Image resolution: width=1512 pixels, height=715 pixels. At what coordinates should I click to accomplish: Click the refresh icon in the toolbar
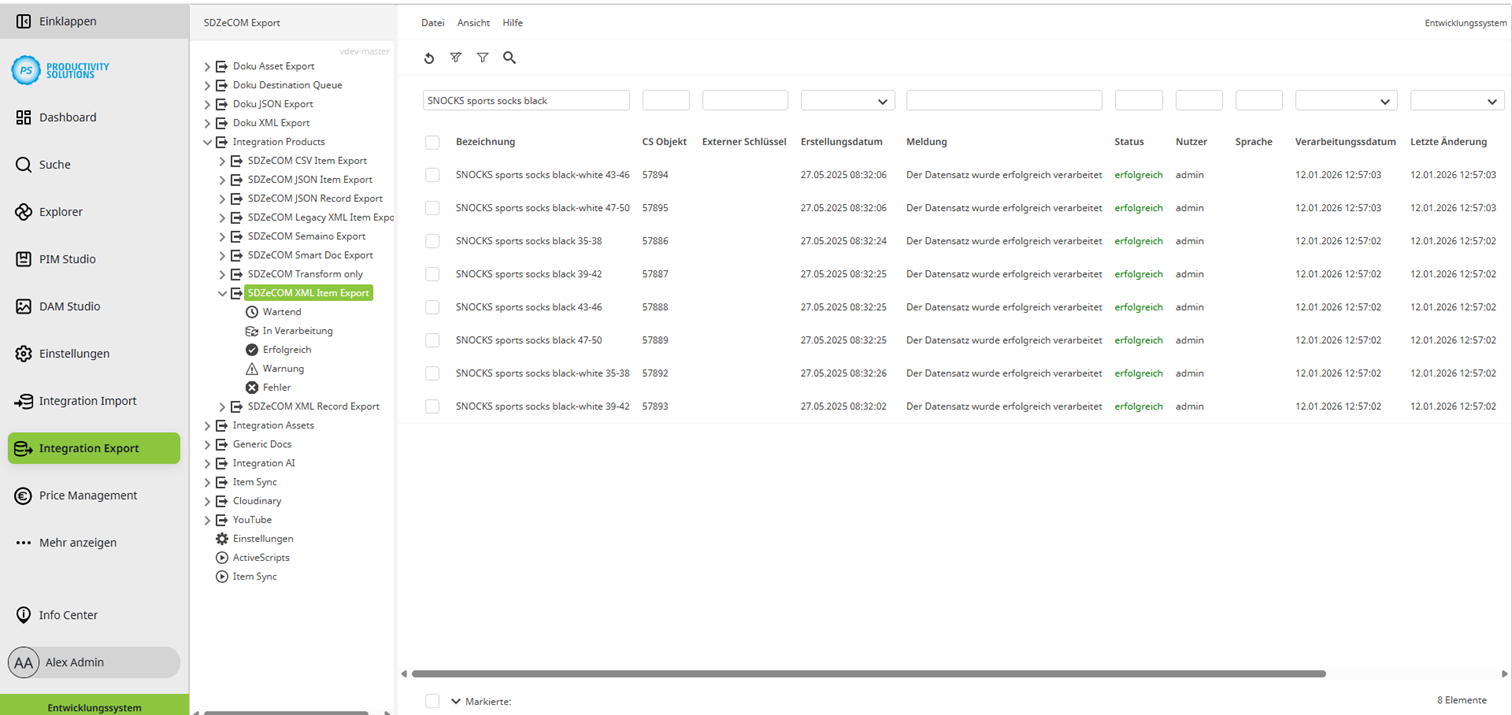[429, 58]
